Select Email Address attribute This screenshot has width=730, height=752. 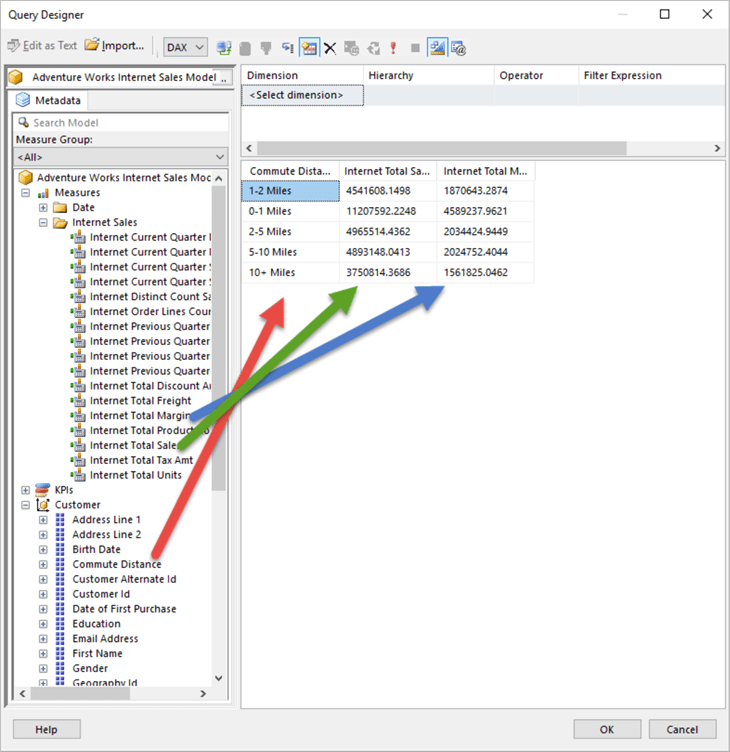click(x=105, y=638)
